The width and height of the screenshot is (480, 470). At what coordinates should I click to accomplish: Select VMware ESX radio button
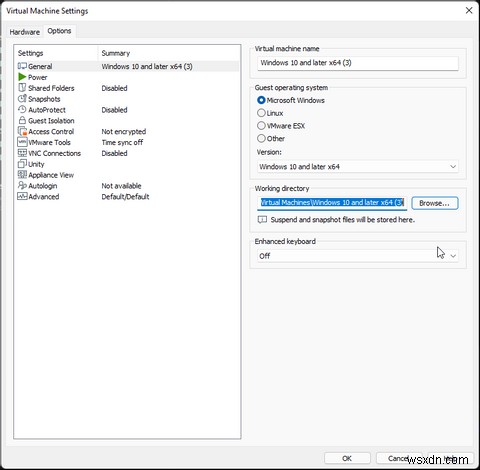pyautogui.click(x=261, y=126)
